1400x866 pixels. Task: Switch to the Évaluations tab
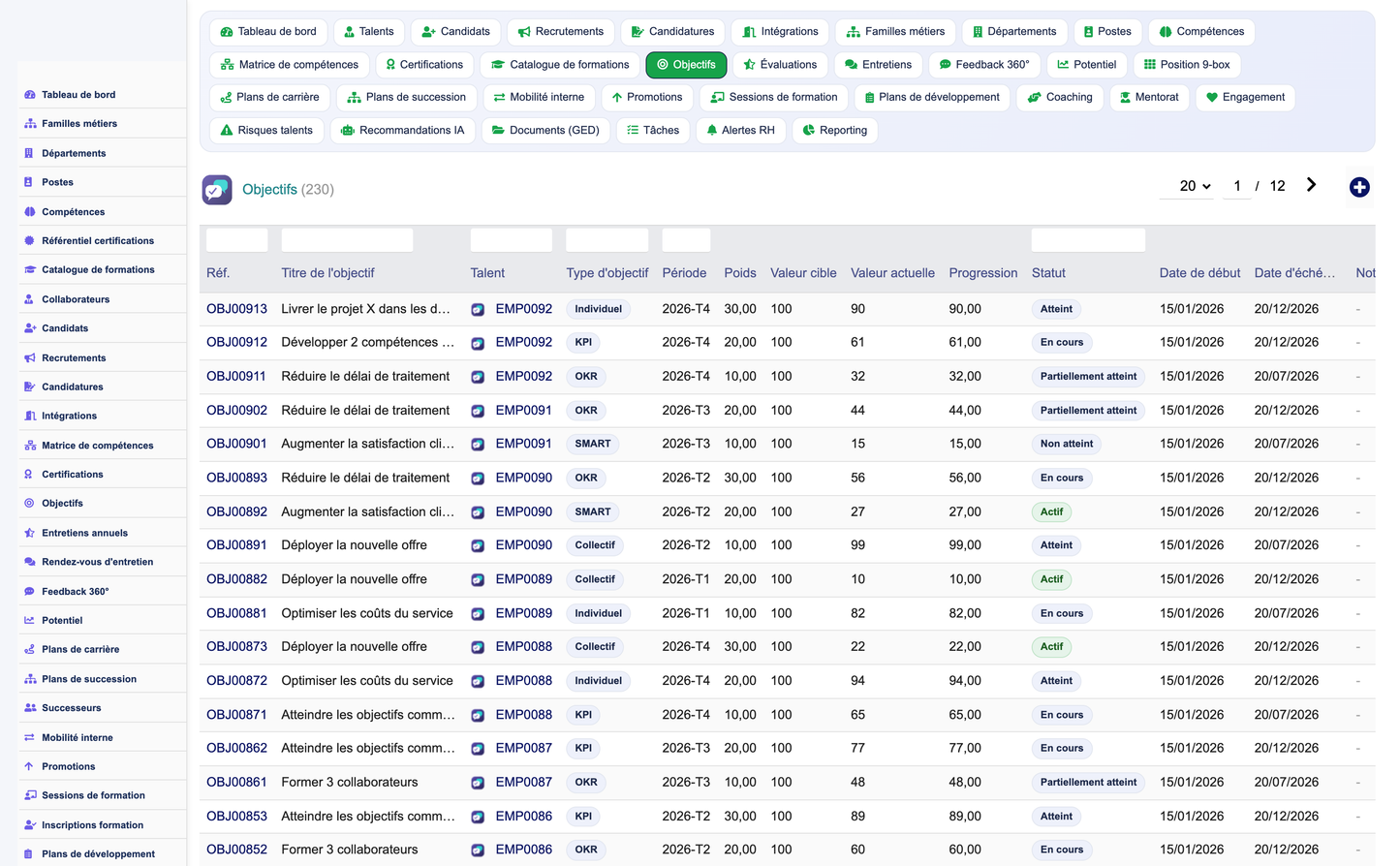pos(779,64)
